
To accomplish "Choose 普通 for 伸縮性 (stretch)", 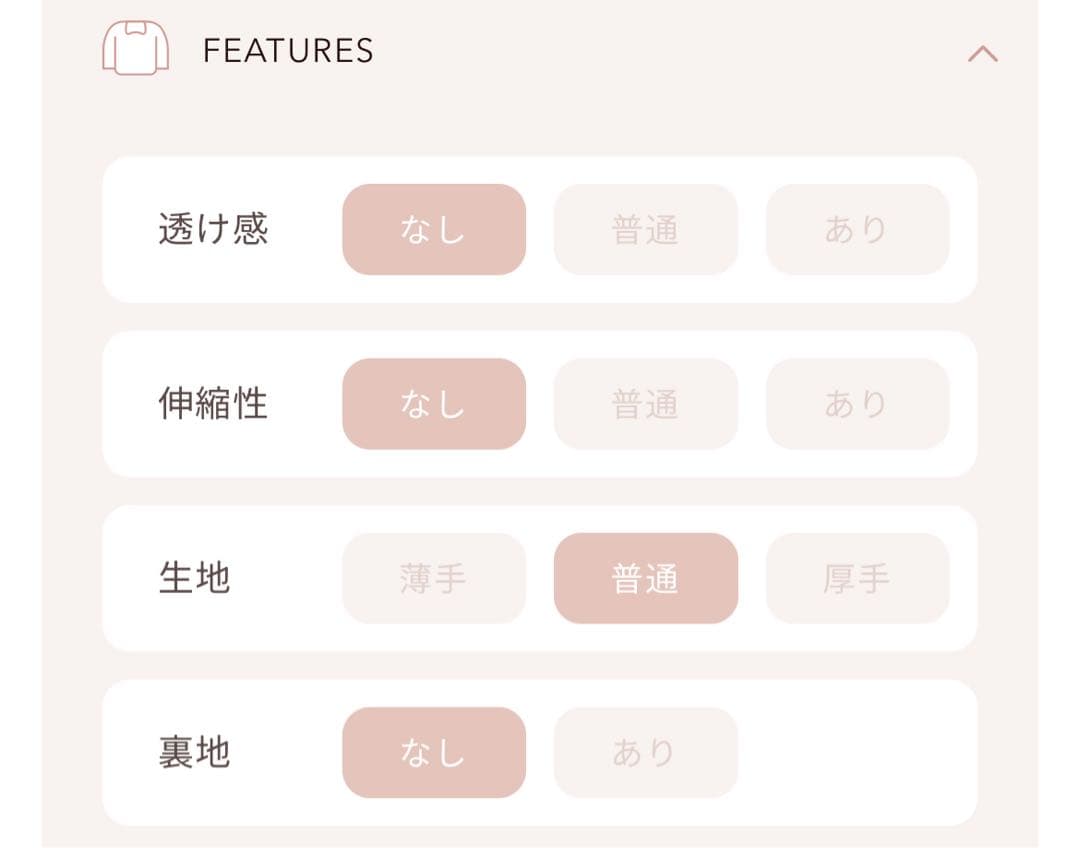I will [x=645, y=403].
